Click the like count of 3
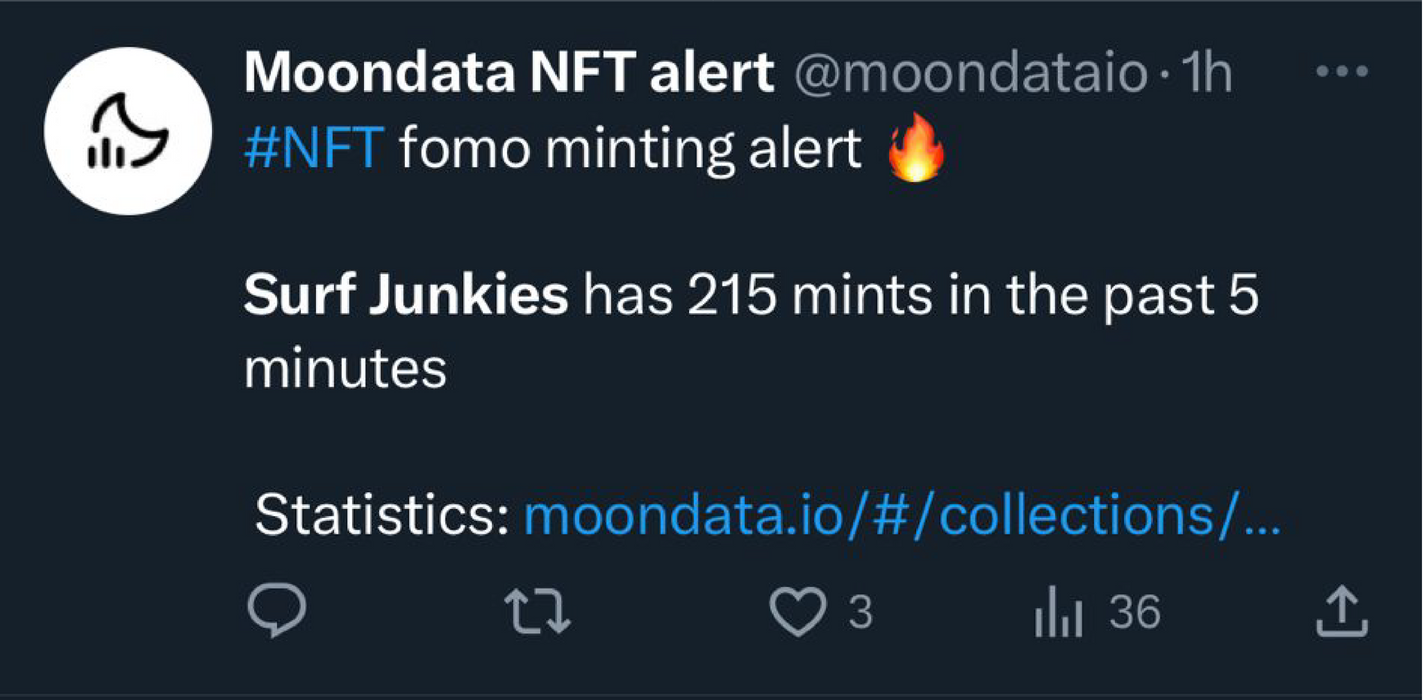This screenshot has width=1423, height=700. (861, 612)
